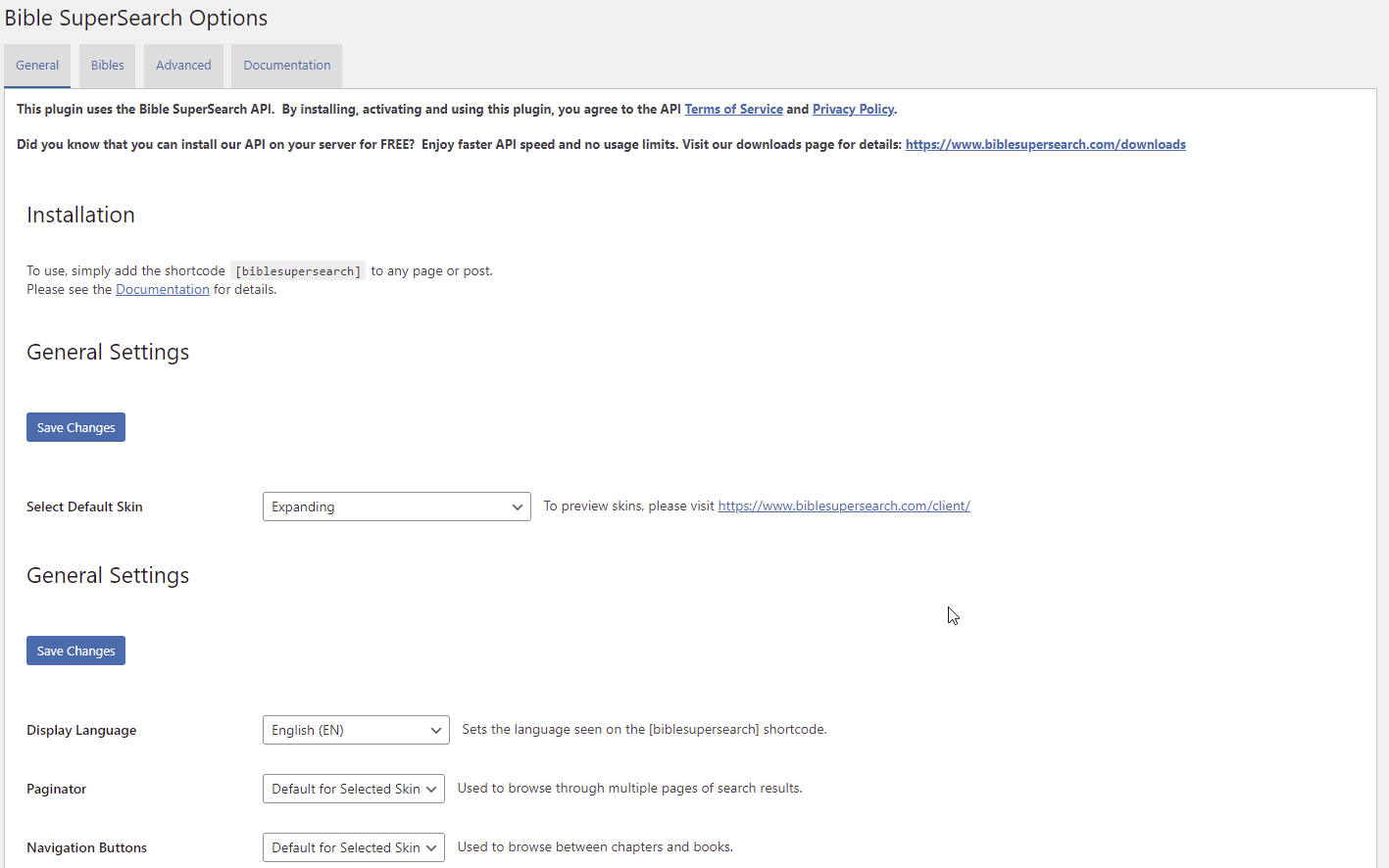Open the Advanced tab
This screenshot has width=1389, height=868.
coord(183,66)
